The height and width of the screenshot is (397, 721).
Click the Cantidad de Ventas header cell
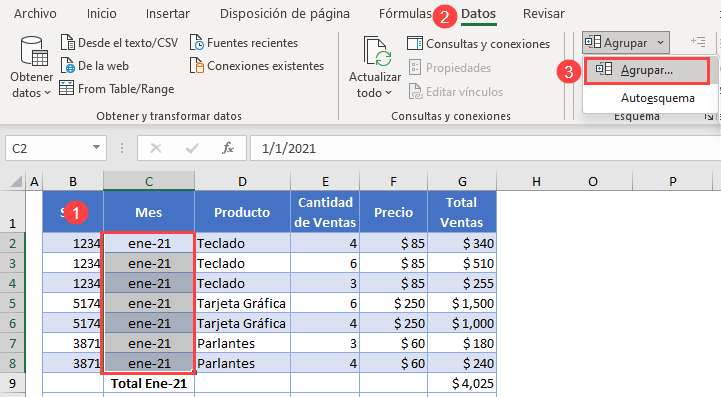coord(325,212)
